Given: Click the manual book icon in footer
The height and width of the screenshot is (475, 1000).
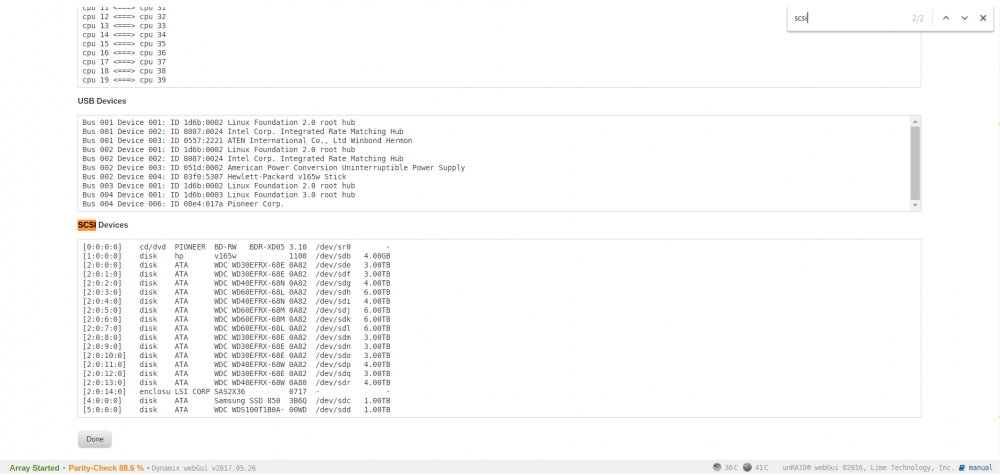Looking at the screenshot, I should (962, 467).
